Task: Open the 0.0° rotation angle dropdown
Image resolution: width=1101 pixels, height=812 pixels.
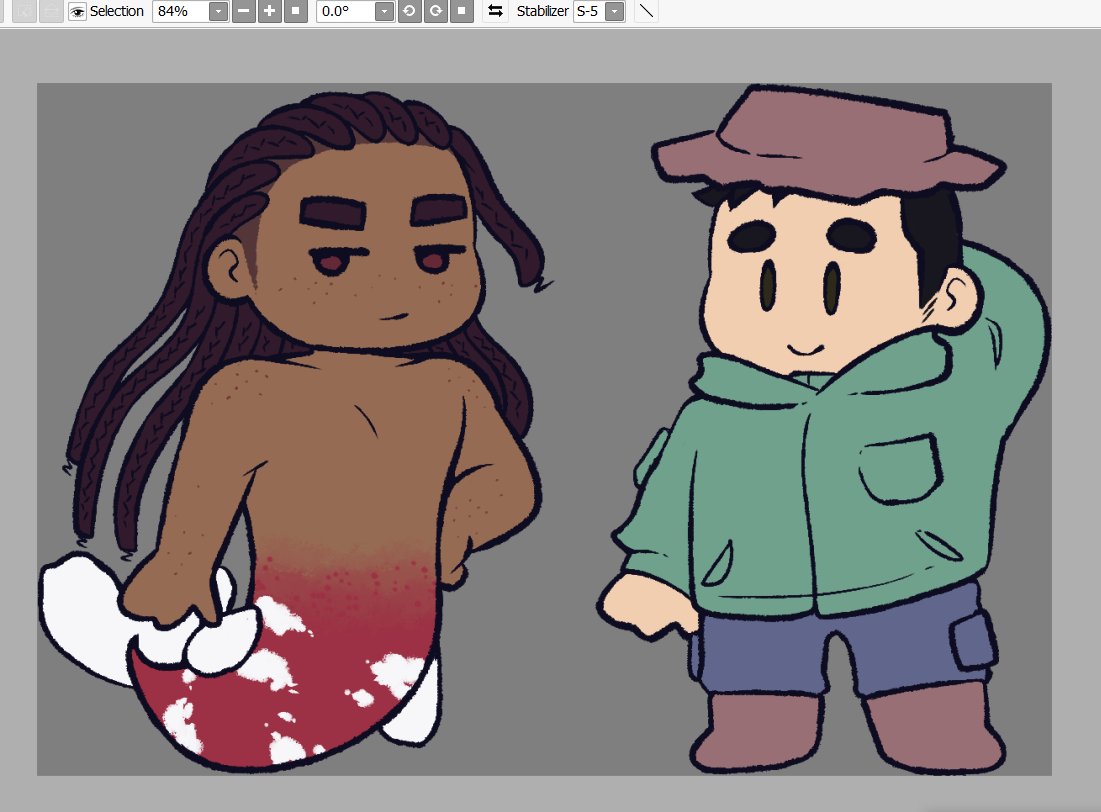Action: (x=384, y=12)
